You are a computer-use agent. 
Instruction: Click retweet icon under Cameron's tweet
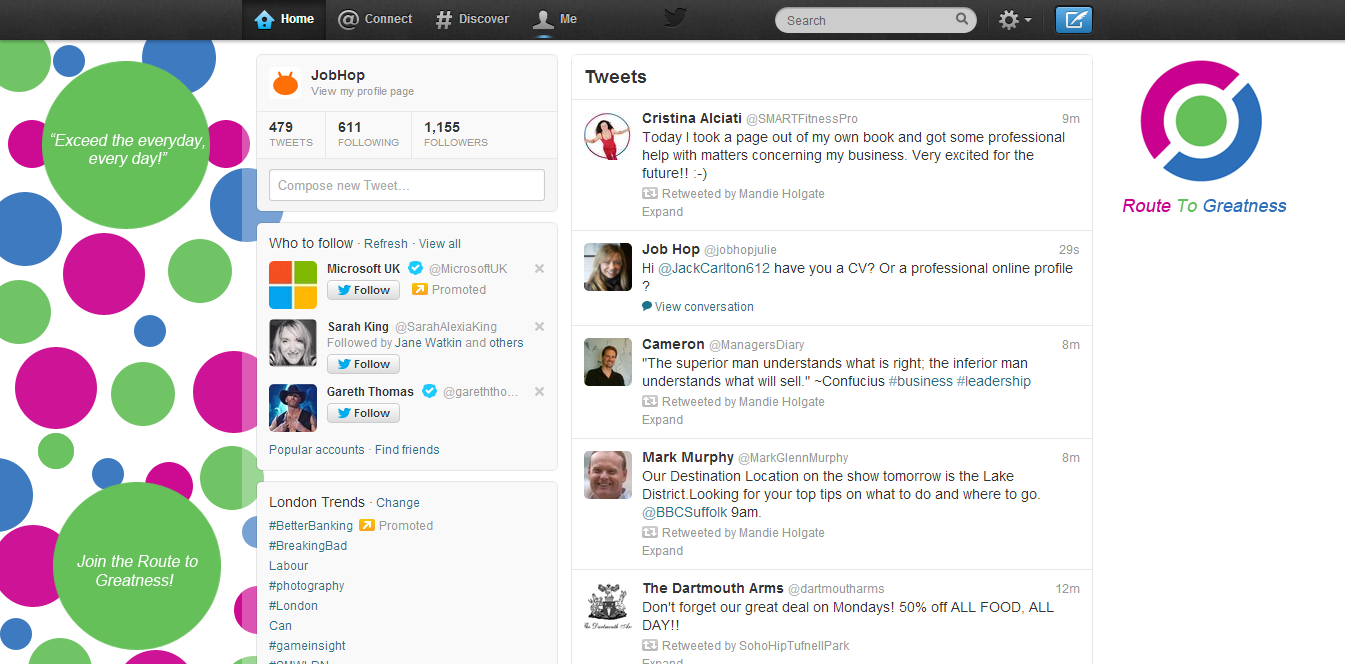coord(650,402)
